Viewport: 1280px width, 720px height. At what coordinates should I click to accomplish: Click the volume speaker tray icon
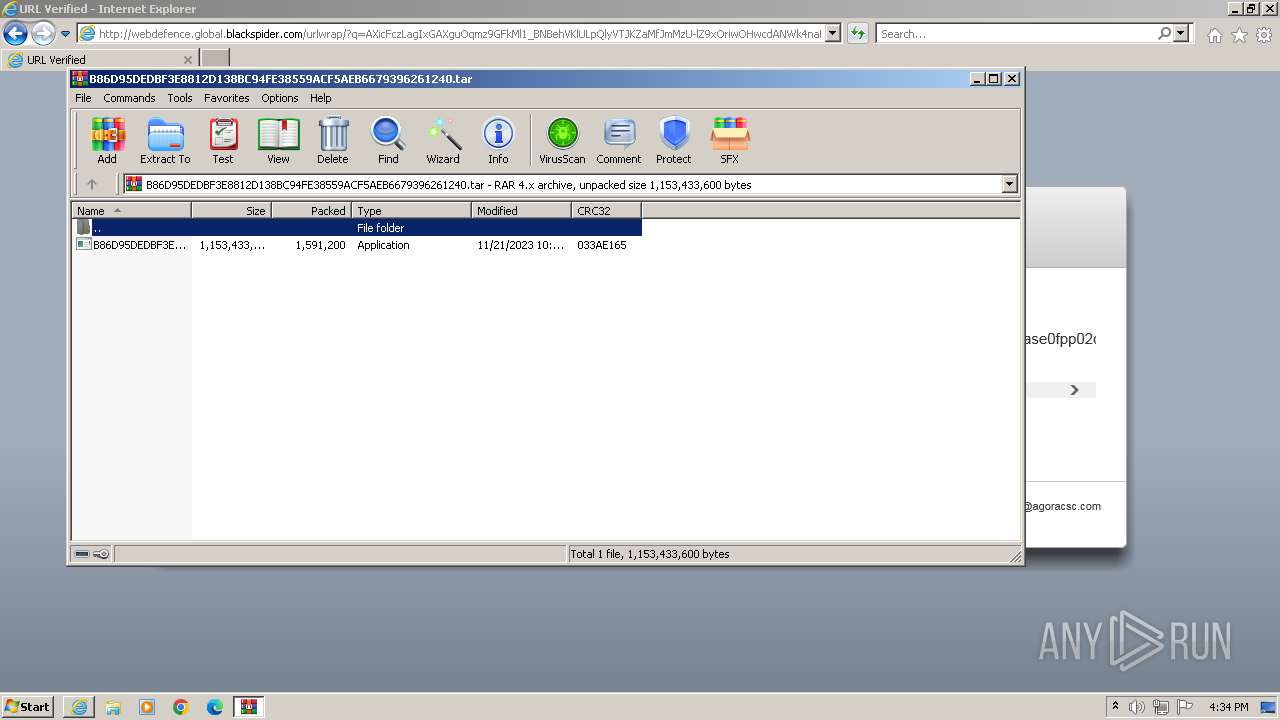(1137, 707)
